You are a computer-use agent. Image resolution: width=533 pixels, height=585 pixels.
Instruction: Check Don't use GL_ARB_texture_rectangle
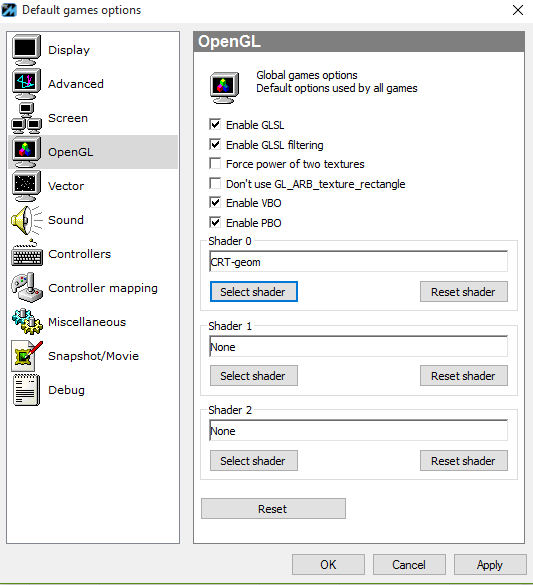[x=215, y=183]
